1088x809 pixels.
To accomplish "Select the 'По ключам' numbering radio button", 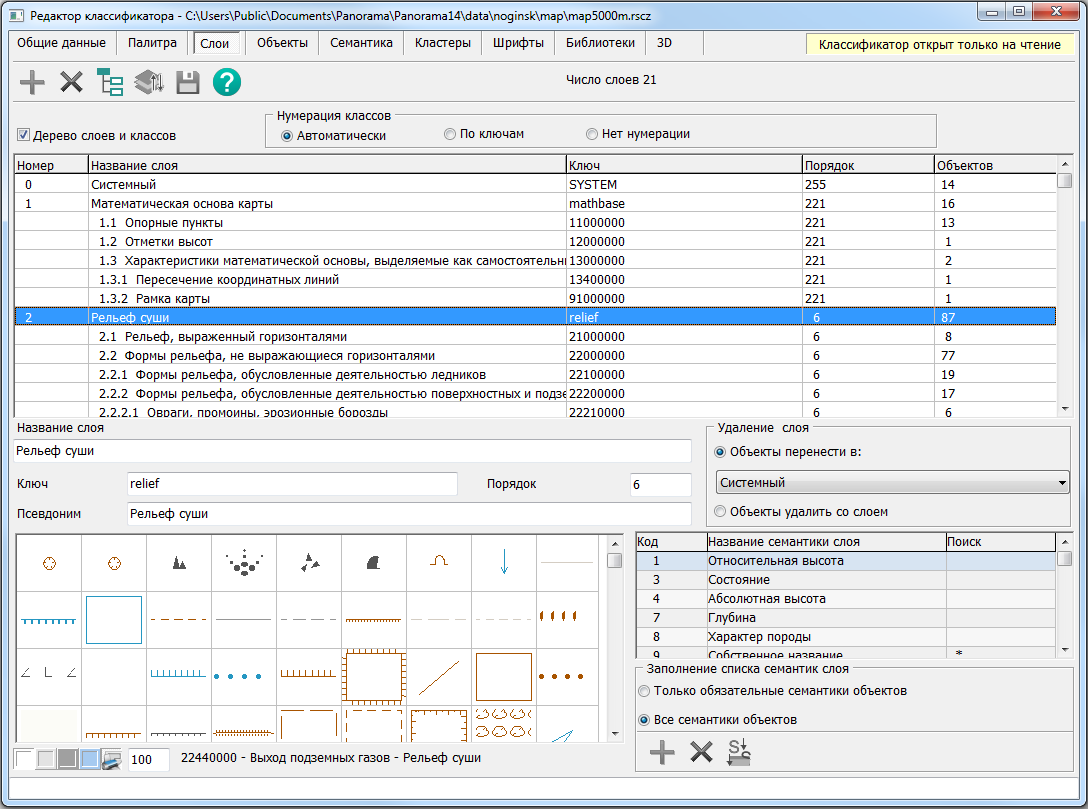I will pyautogui.click(x=452, y=134).
